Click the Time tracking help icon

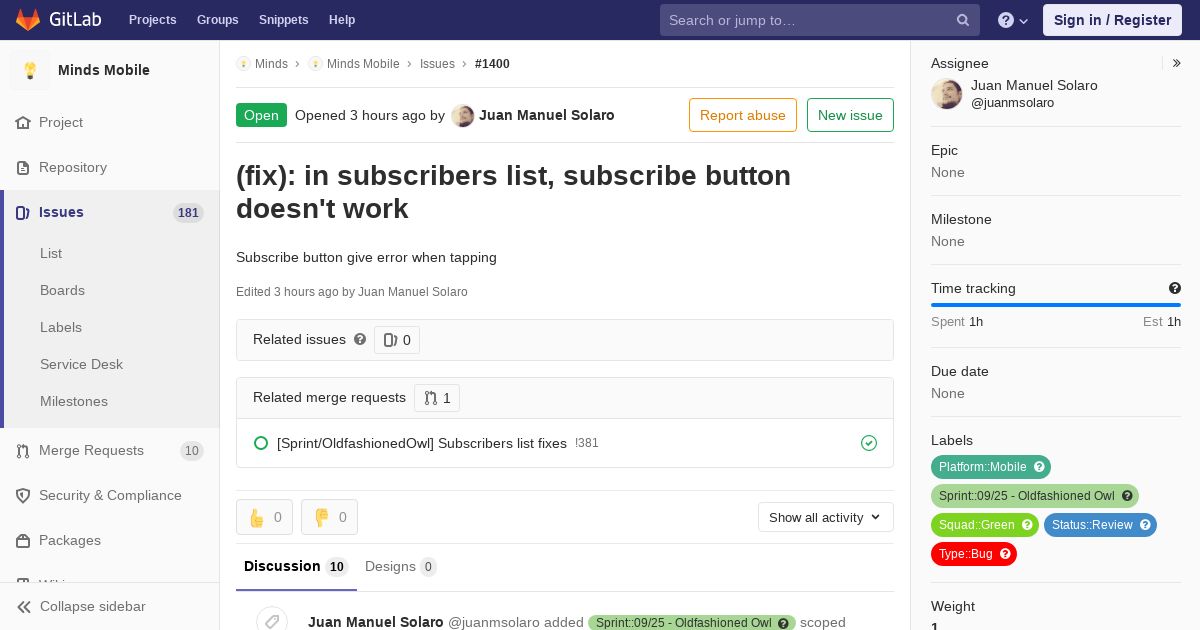[1175, 288]
